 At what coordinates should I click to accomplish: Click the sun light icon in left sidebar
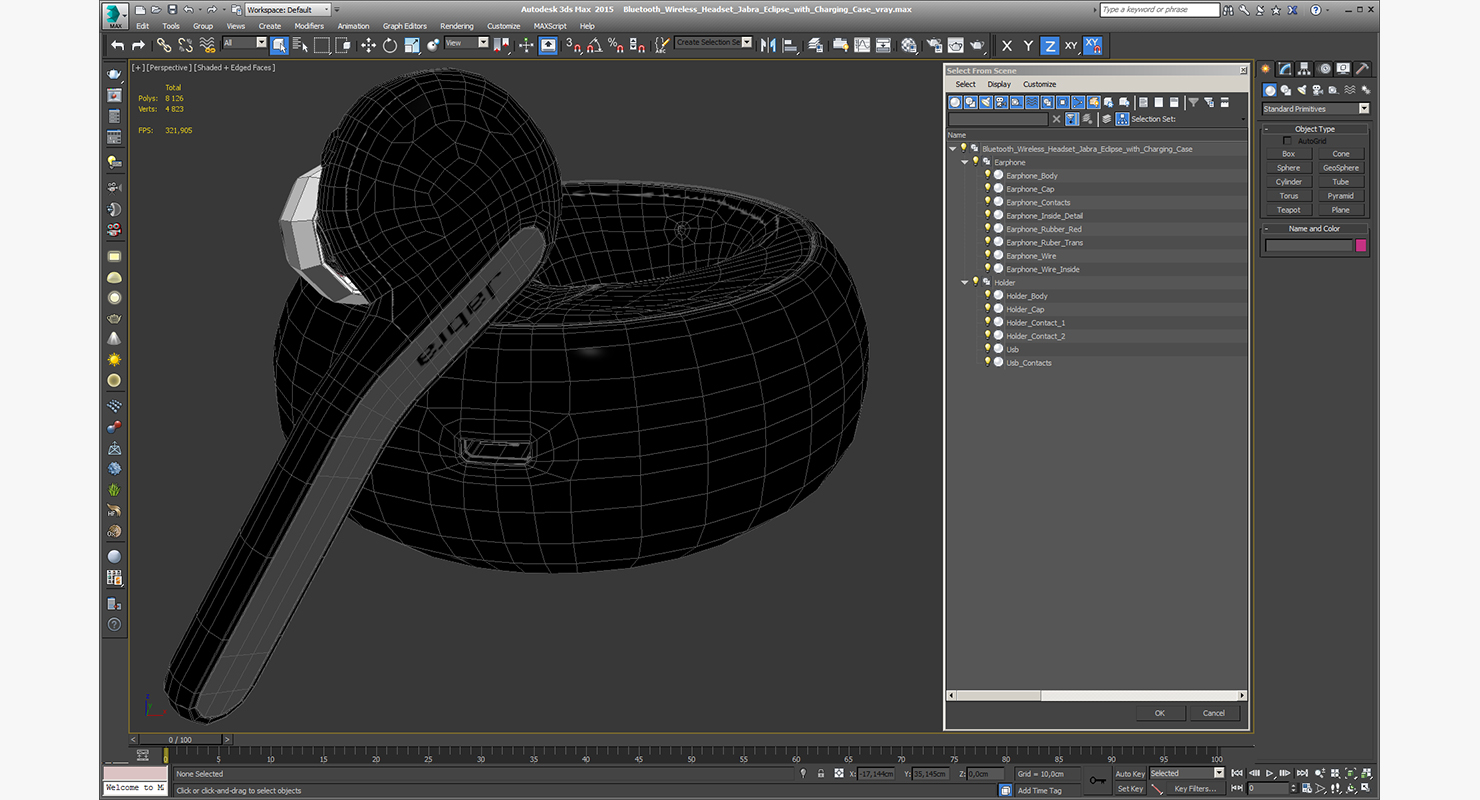point(114,360)
